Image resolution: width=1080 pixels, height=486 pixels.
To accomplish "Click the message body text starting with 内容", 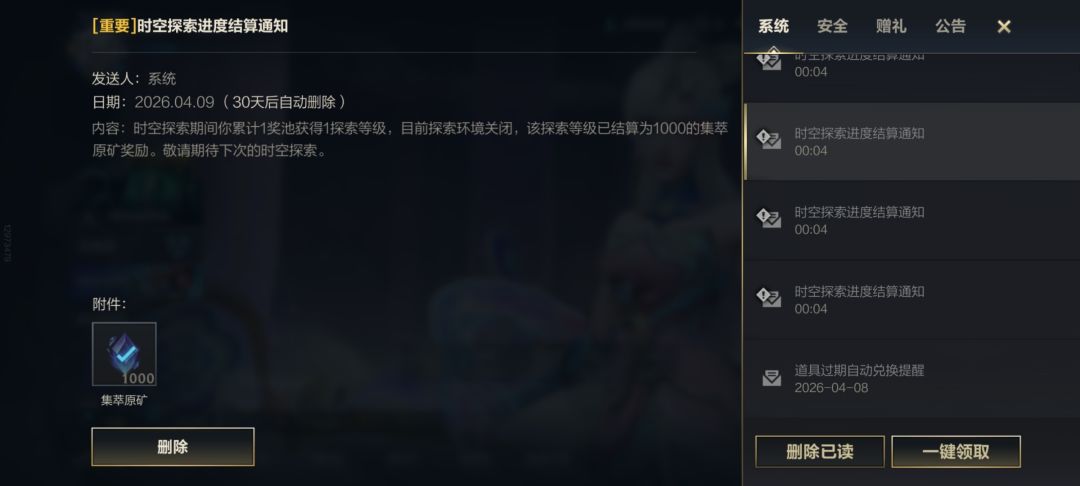I will [410, 139].
